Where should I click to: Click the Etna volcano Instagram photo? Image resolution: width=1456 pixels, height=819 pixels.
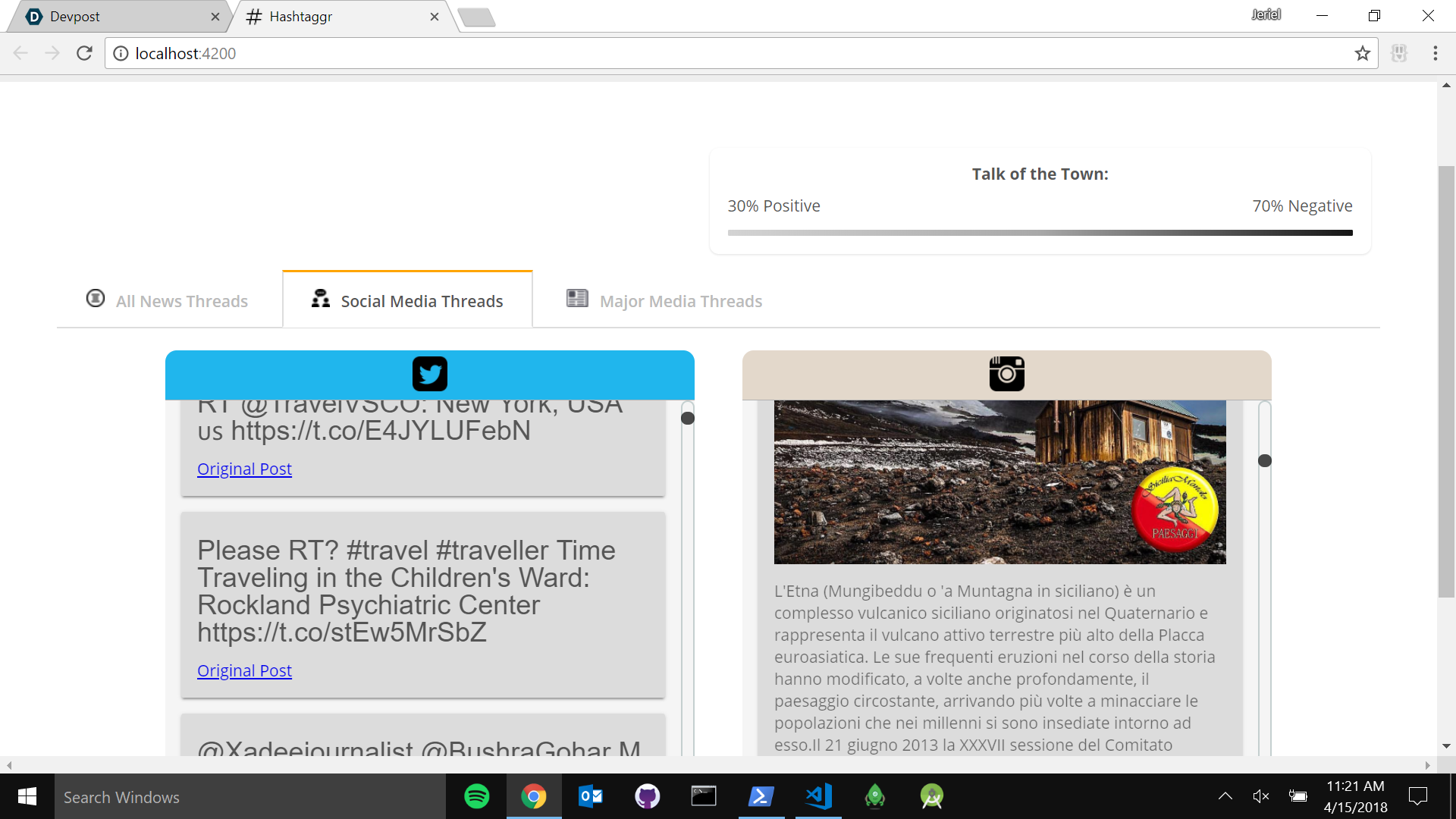[x=999, y=482]
